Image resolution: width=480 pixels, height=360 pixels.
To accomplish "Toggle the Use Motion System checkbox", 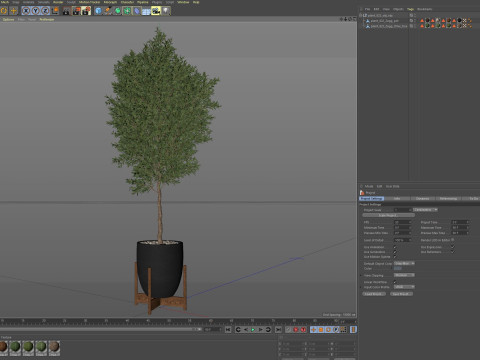I will pyautogui.click(x=395, y=257).
